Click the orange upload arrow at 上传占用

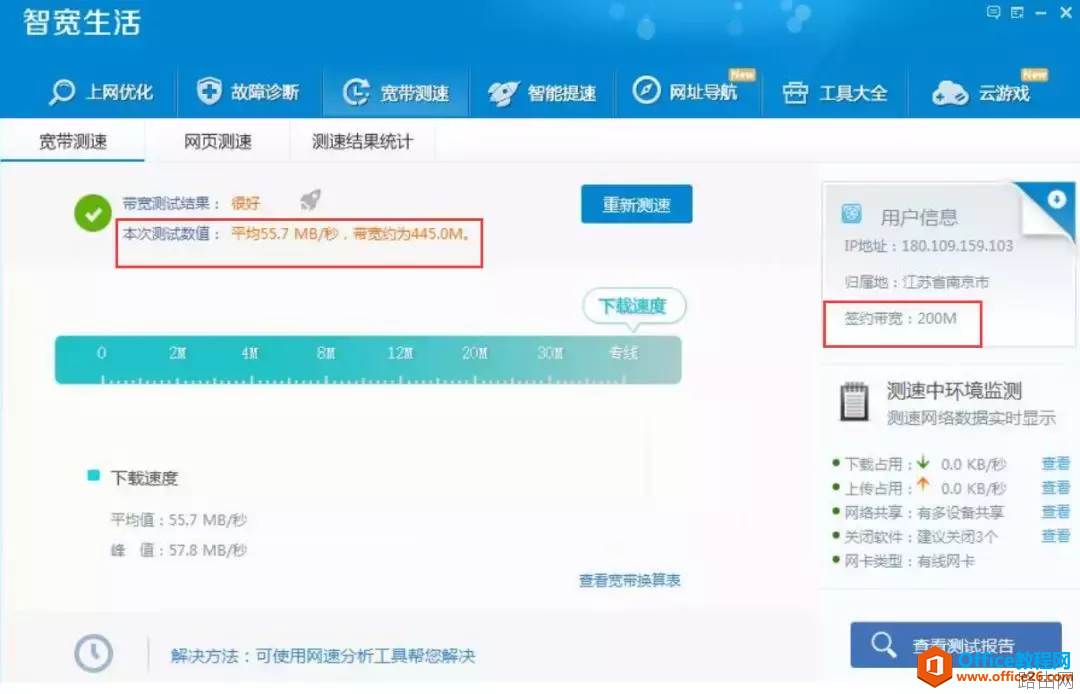point(923,485)
